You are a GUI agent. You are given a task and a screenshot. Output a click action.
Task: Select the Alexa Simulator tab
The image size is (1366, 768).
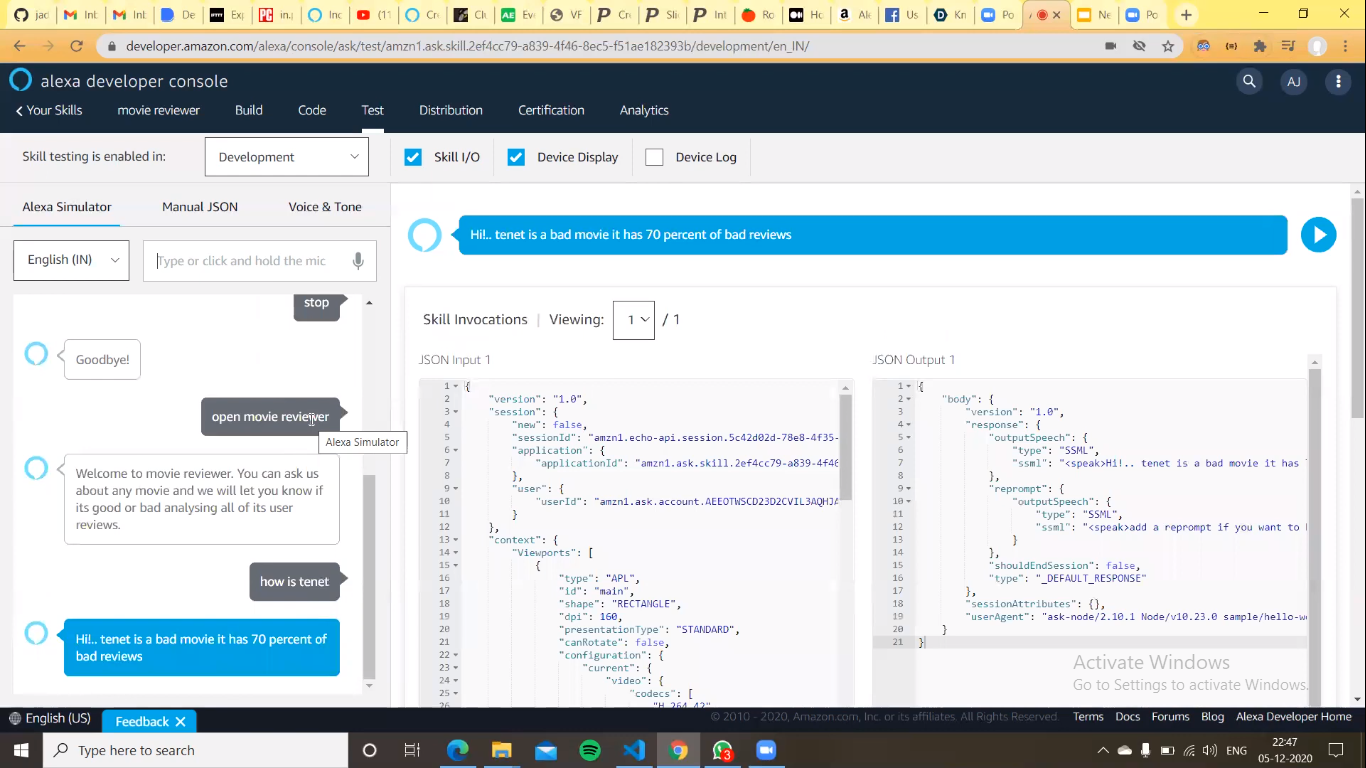[67, 207]
